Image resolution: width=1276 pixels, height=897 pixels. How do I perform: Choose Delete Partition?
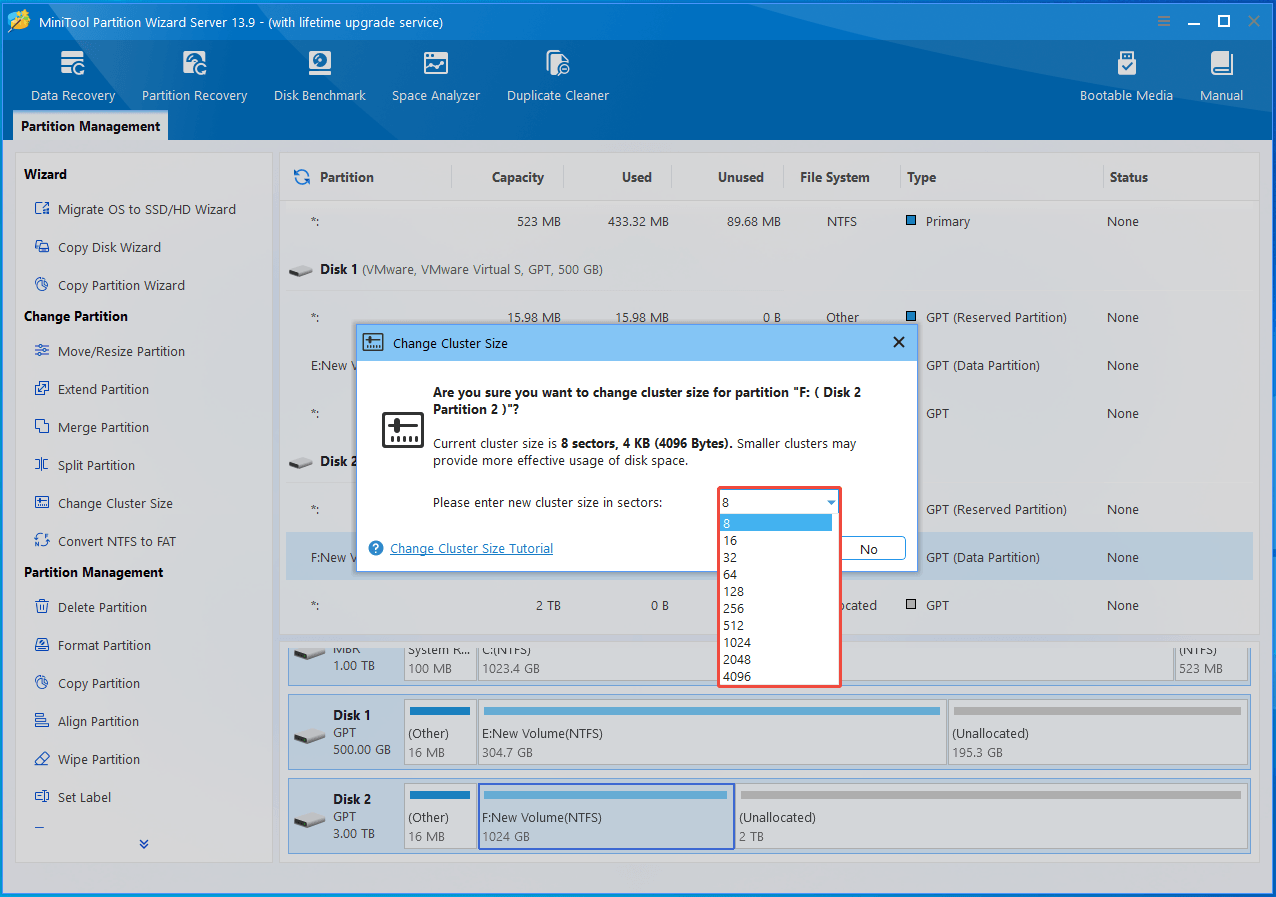coord(91,607)
